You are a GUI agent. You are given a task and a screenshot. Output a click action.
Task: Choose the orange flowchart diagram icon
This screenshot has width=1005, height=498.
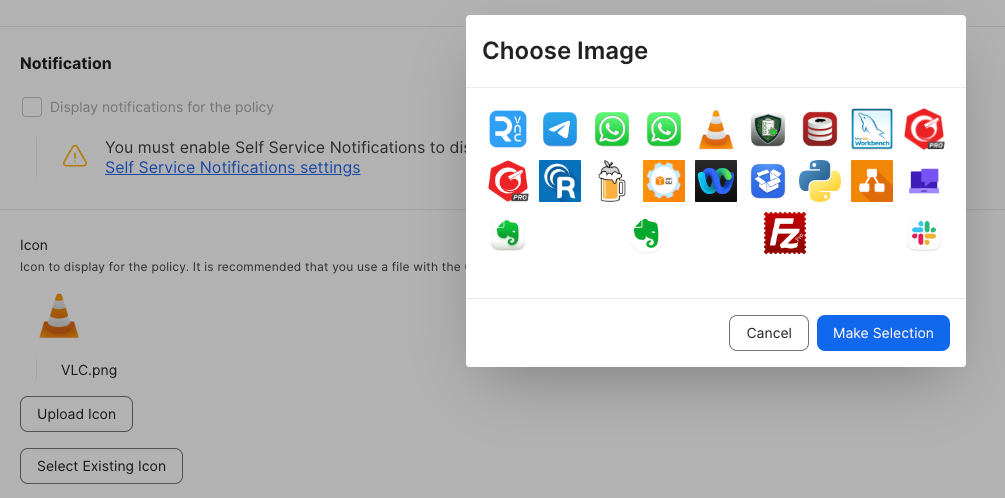872,181
